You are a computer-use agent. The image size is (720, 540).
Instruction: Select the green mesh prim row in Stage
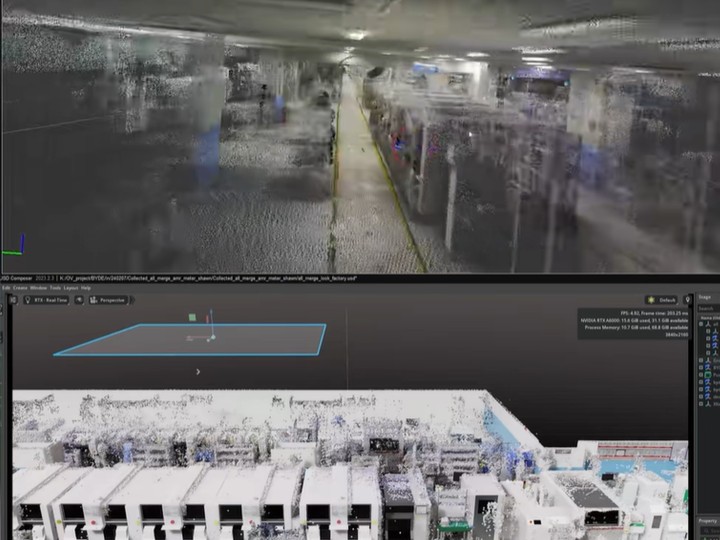tap(710, 375)
